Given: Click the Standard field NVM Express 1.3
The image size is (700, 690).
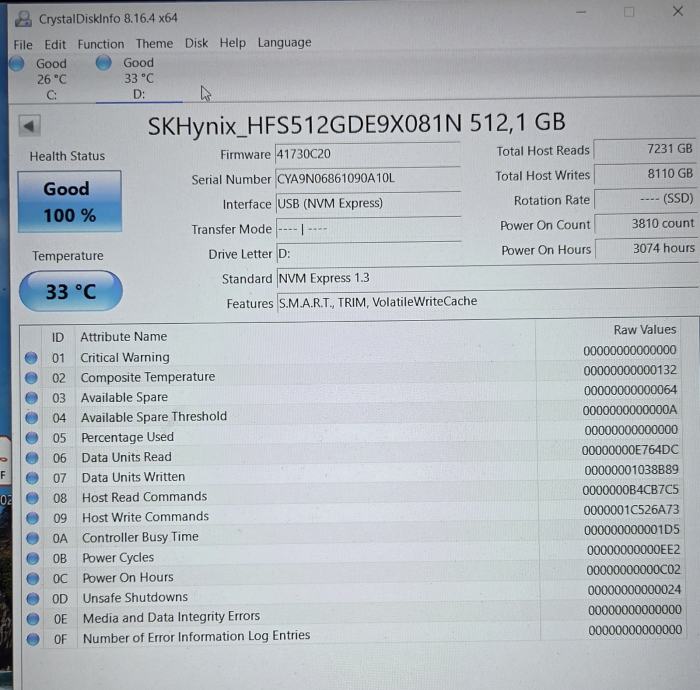Looking at the screenshot, I should tap(488, 278).
